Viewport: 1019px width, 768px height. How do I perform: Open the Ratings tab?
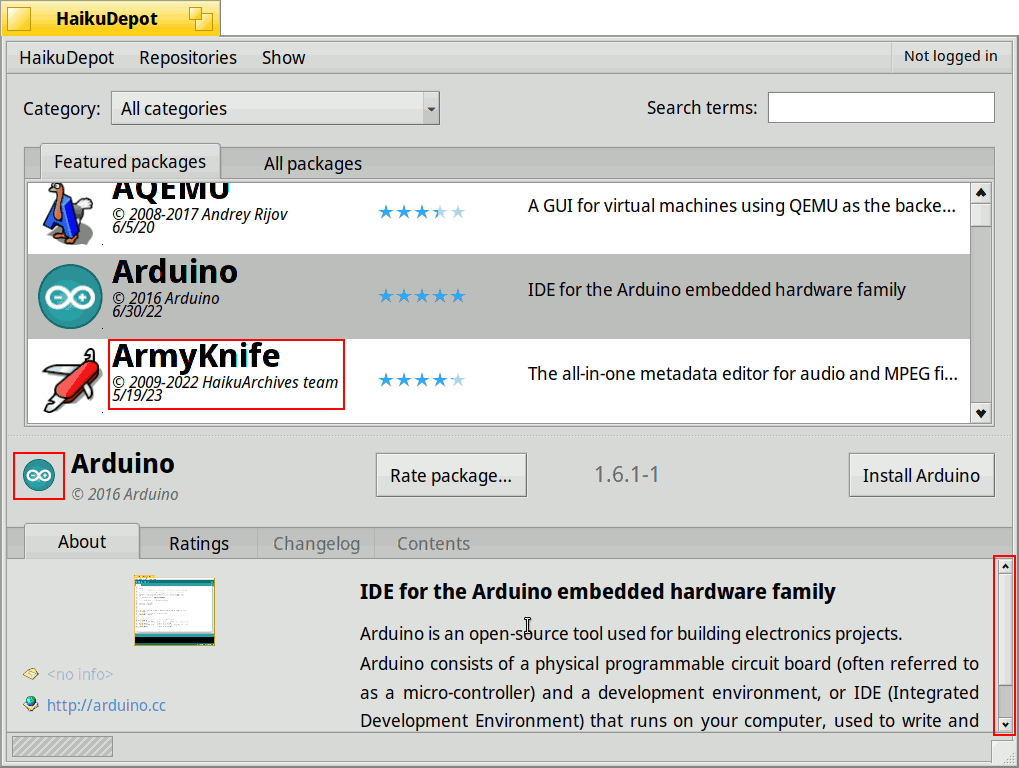click(x=199, y=544)
